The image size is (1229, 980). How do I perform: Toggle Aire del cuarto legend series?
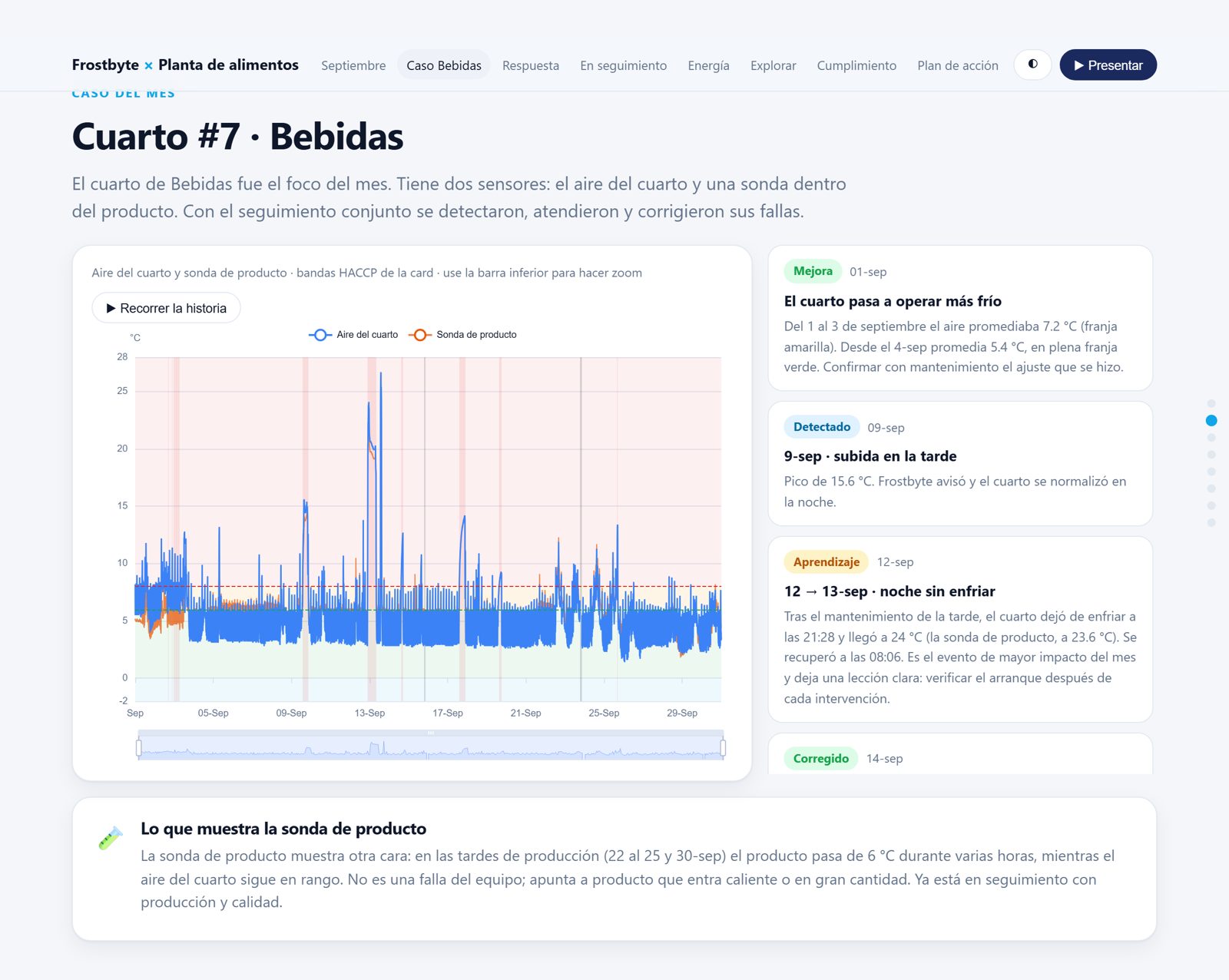click(x=353, y=335)
